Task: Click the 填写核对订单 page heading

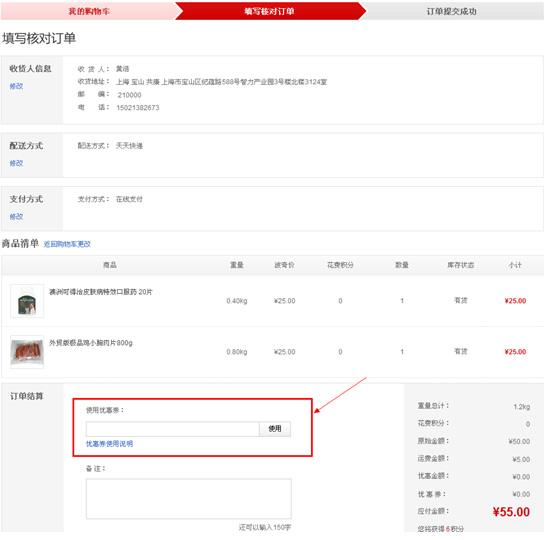Action: click(39, 38)
